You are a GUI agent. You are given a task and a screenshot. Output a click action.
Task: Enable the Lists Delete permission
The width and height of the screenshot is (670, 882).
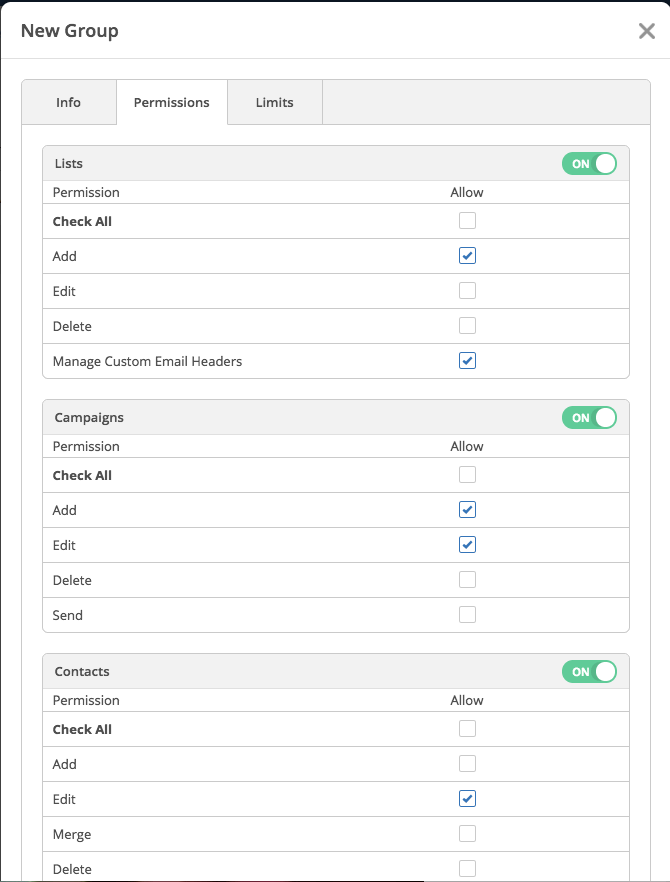point(467,326)
